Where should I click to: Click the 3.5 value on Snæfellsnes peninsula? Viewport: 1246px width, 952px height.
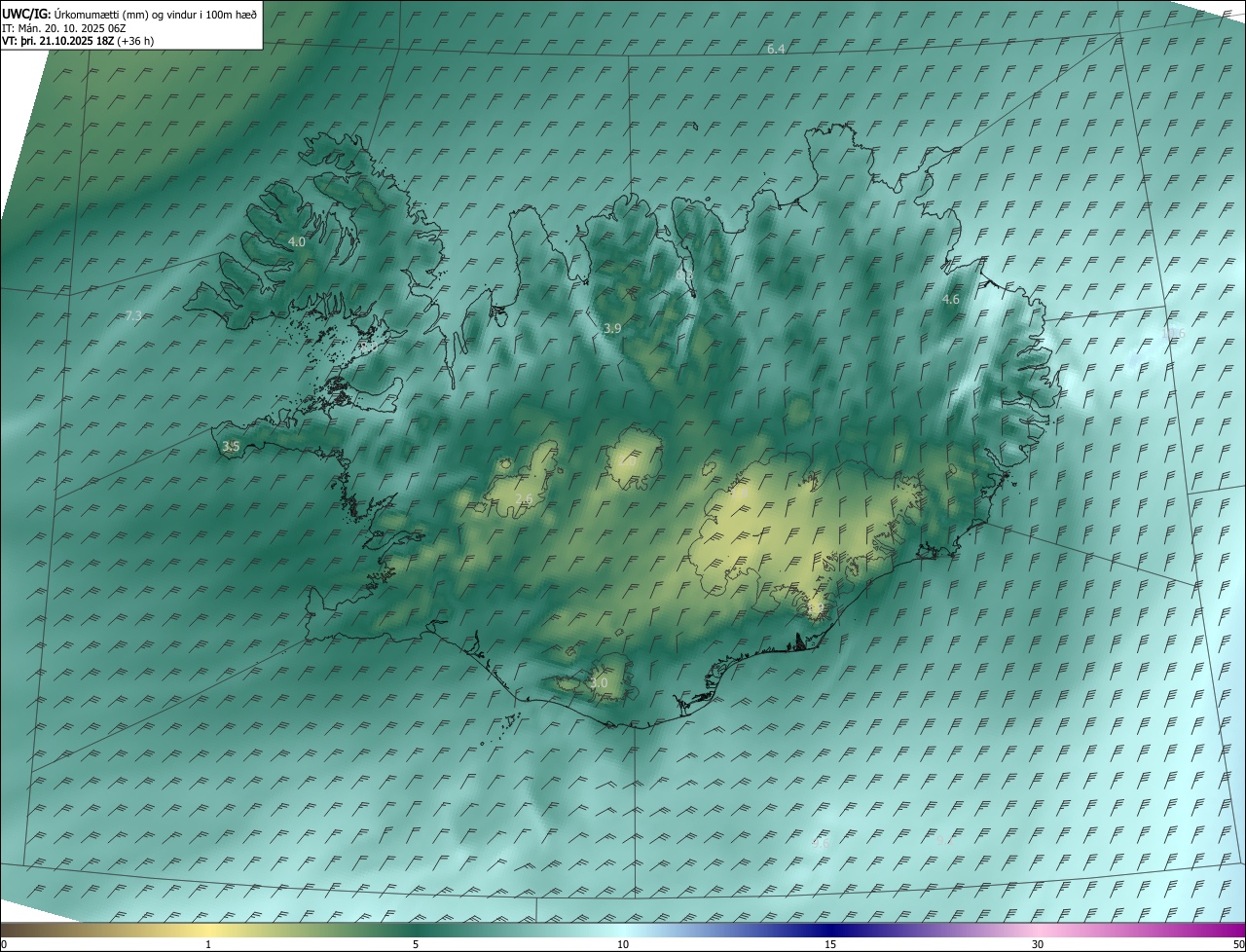231,447
